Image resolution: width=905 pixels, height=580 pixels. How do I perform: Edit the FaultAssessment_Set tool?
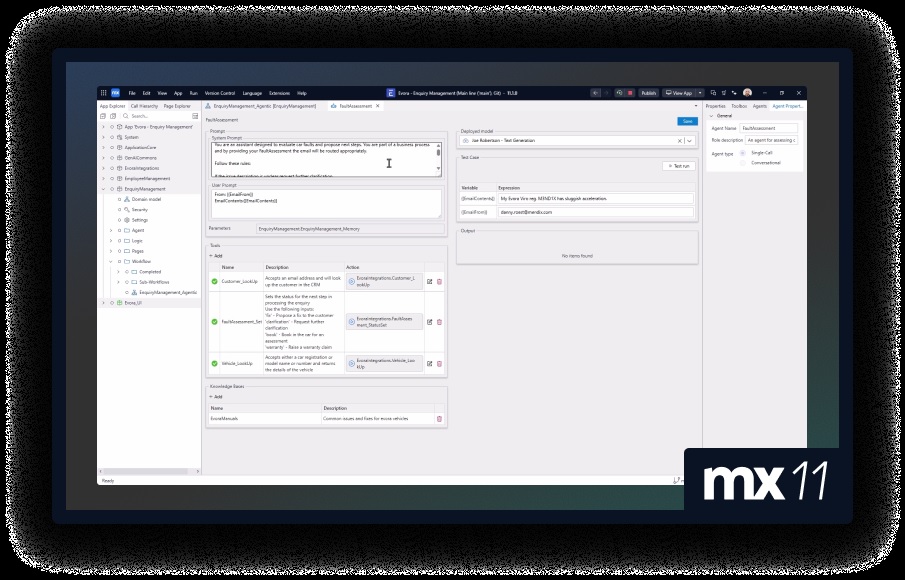point(428,321)
